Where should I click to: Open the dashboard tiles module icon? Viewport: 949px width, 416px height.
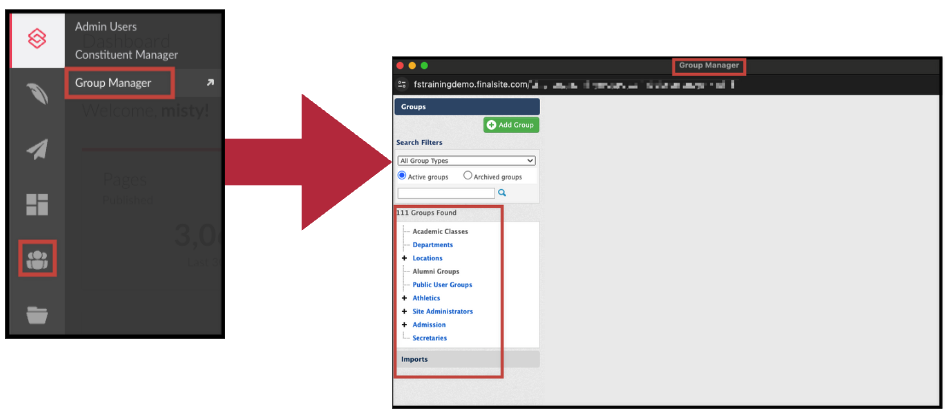38,205
